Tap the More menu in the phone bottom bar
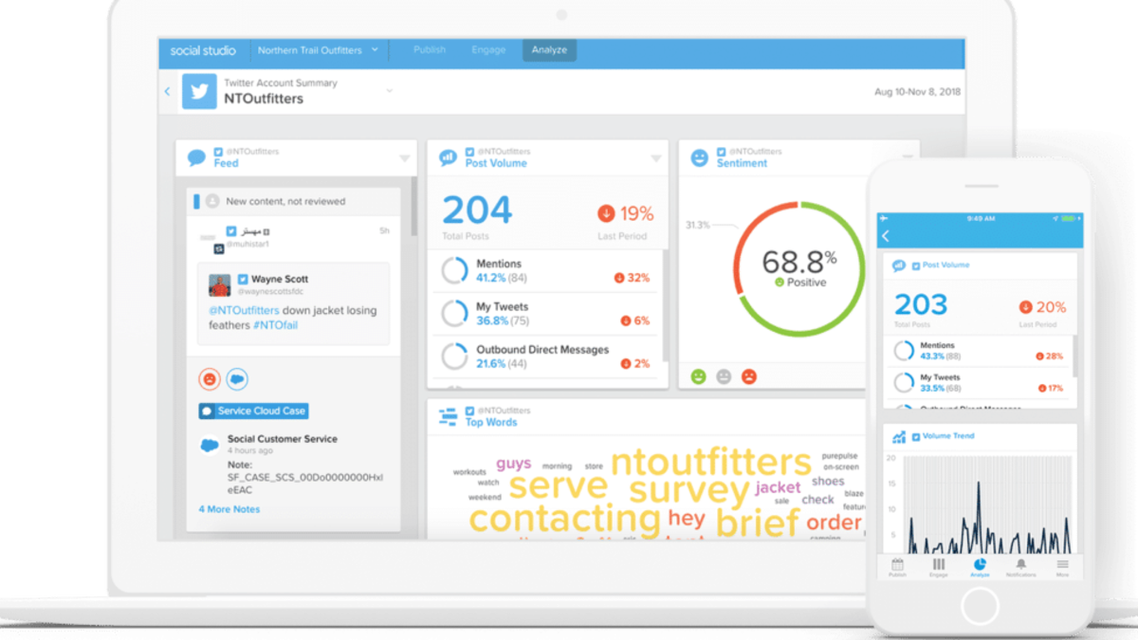This screenshot has height=640, width=1138. [x=1063, y=567]
